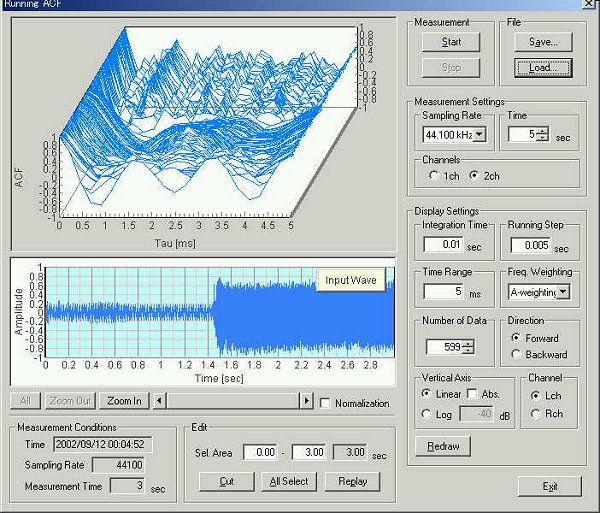Enable the Normalization checkbox
This screenshot has height=513, width=600.
click(x=325, y=403)
